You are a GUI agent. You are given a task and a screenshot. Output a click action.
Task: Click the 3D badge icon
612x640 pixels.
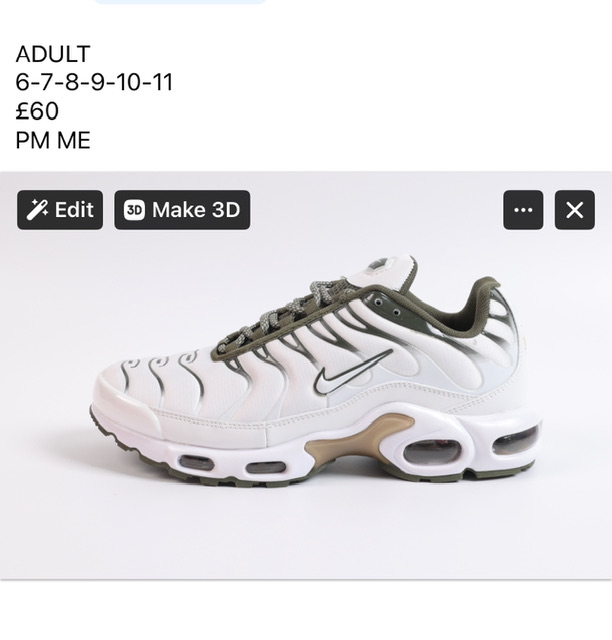[x=134, y=210]
